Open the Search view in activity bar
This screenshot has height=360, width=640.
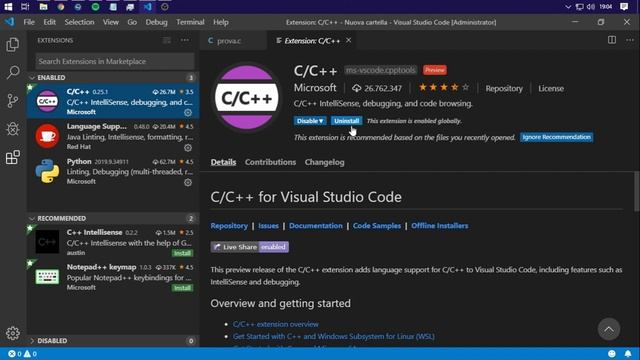pos(13,72)
